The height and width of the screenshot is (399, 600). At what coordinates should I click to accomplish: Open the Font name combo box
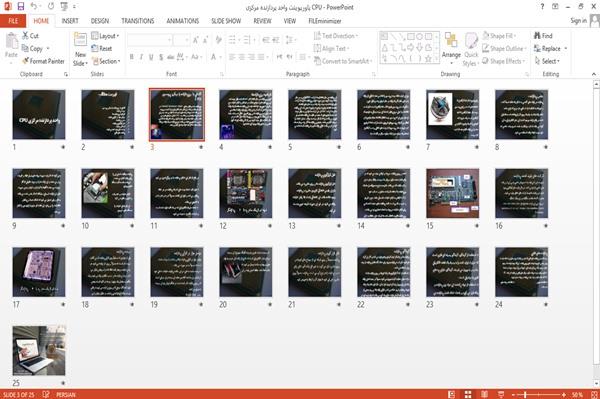click(x=149, y=40)
